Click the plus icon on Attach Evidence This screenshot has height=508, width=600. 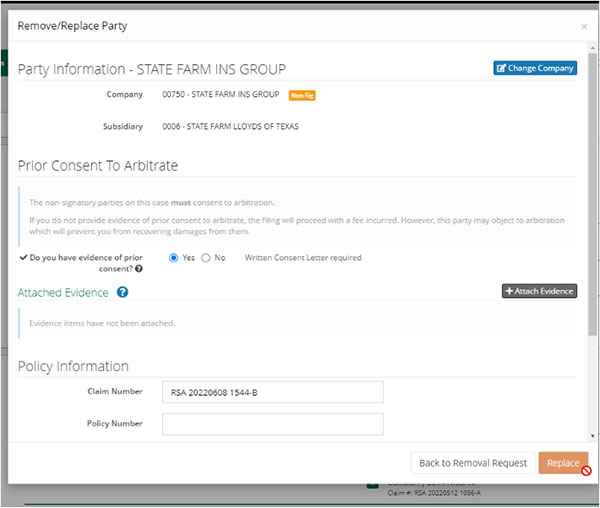(509, 291)
